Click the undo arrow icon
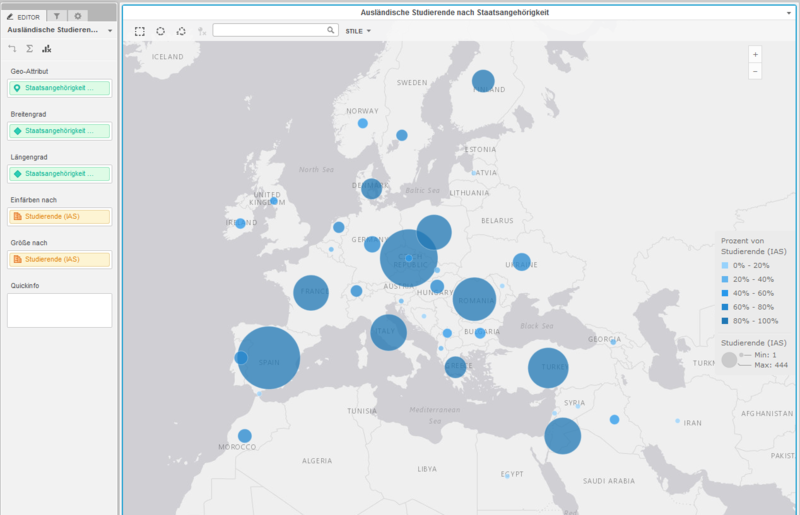The image size is (800, 515). click(x=12, y=48)
